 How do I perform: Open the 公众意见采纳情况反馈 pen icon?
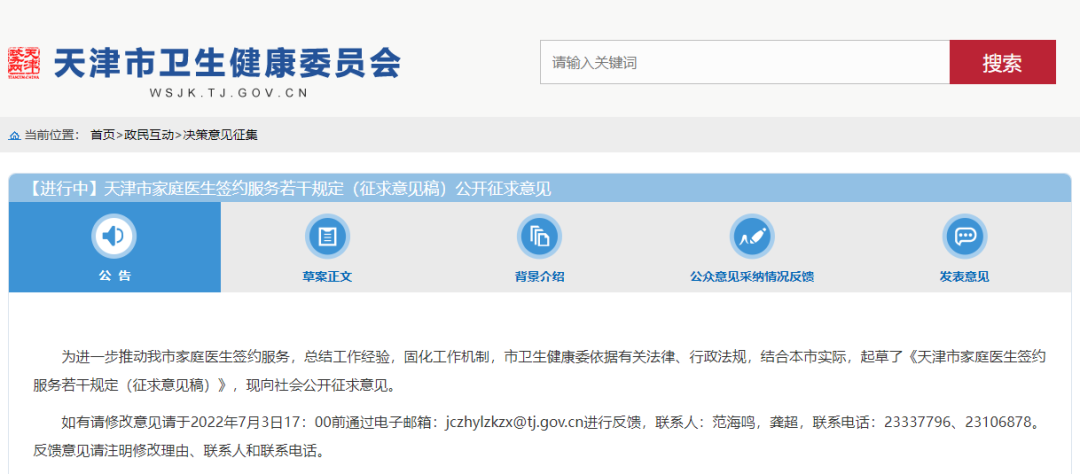click(752, 237)
